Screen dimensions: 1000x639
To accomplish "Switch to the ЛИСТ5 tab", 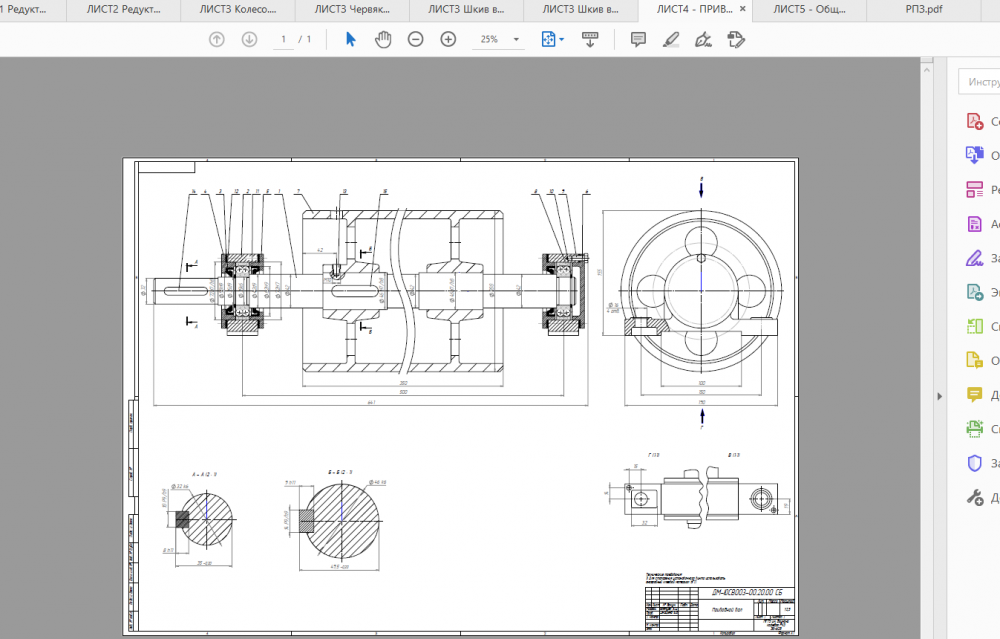I will click(809, 10).
